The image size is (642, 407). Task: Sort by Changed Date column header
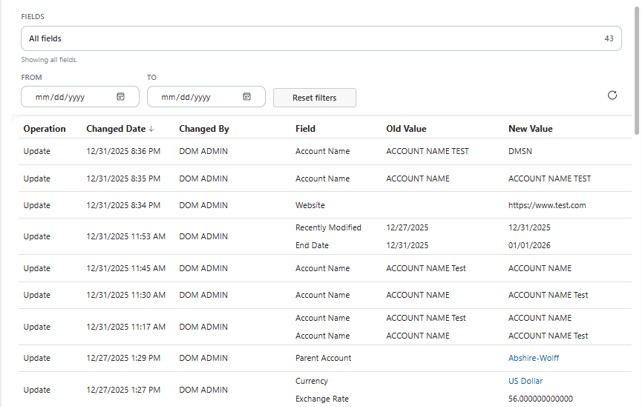[120, 129]
